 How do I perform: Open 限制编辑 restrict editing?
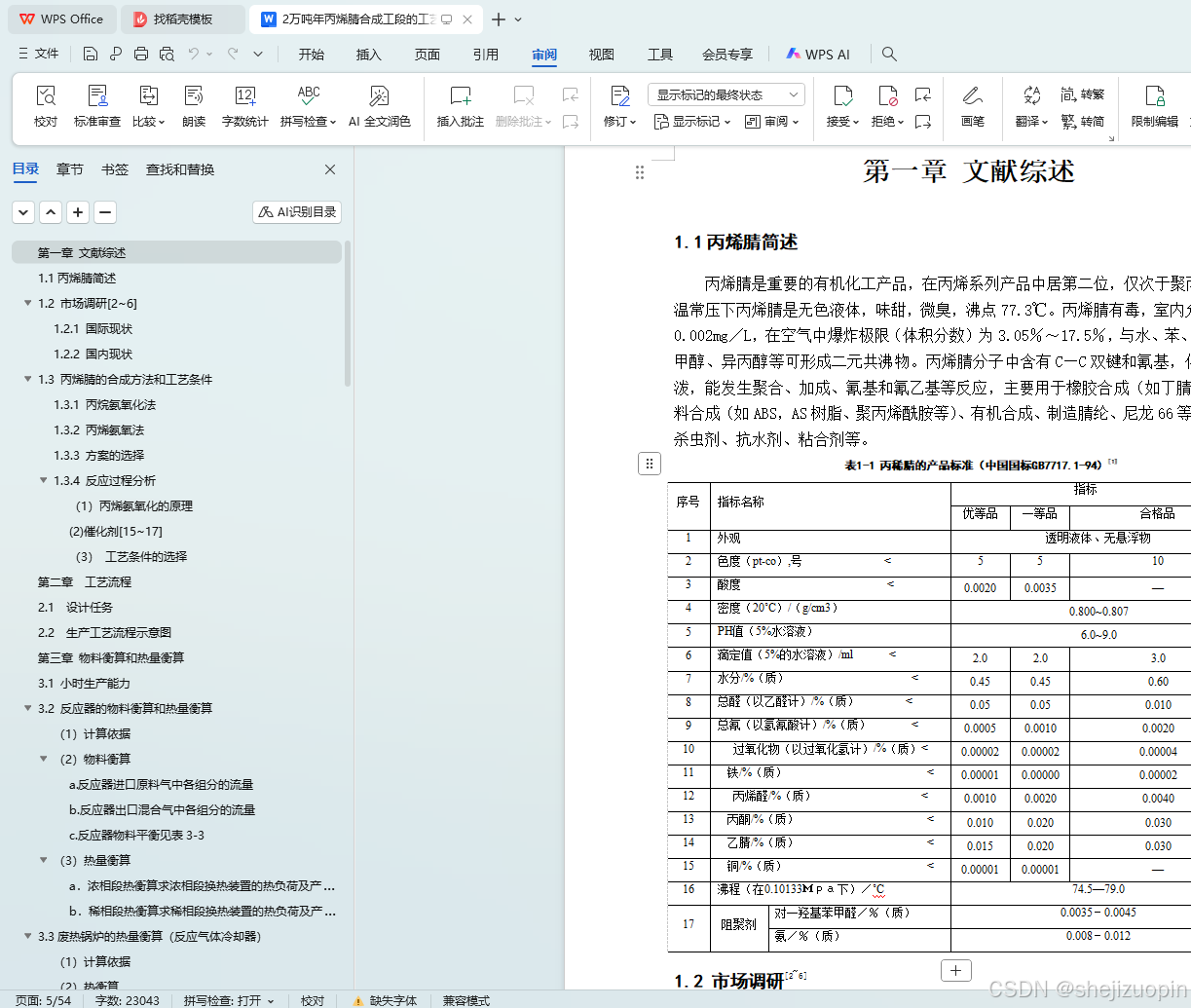(x=1155, y=106)
